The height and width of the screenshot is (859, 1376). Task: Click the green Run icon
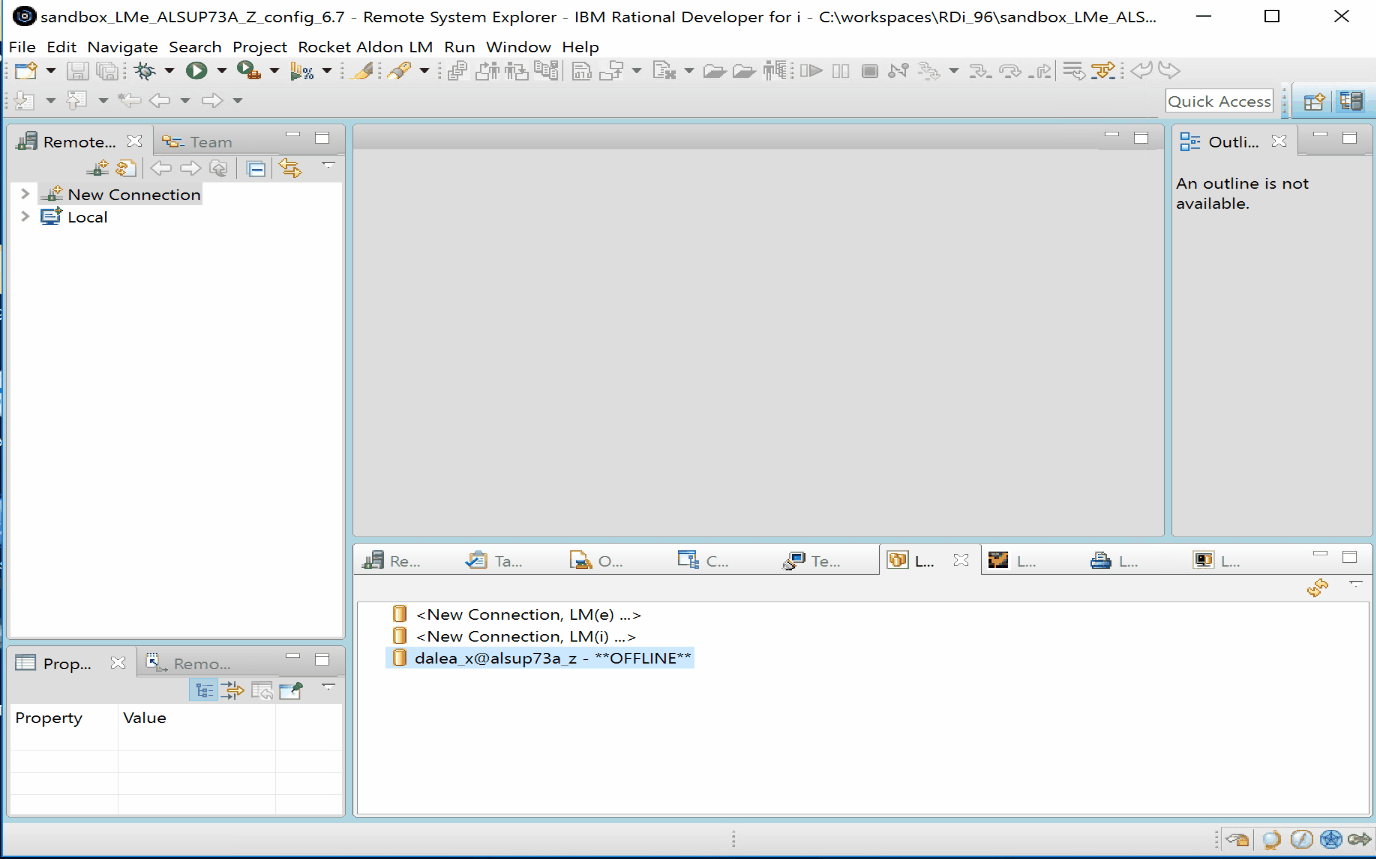point(196,70)
